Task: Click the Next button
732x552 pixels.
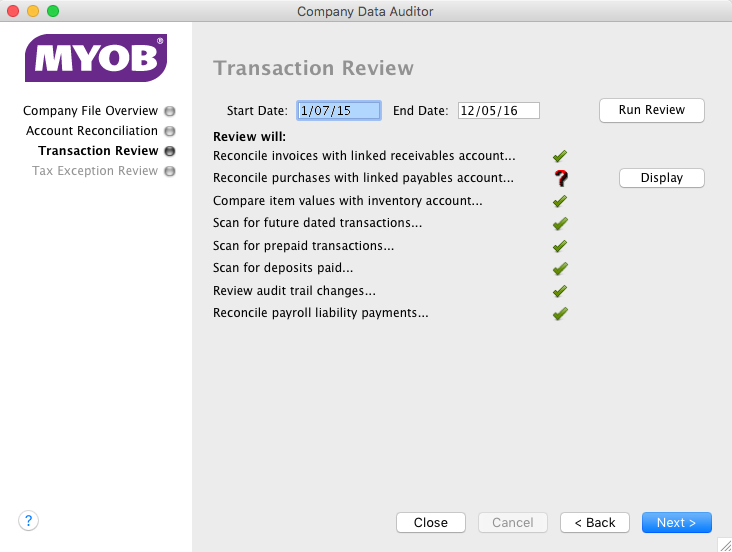Action: 676,522
